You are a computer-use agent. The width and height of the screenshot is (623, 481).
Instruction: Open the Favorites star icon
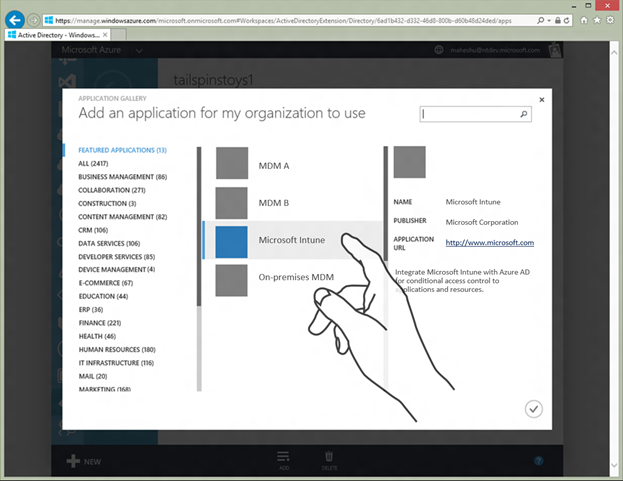(x=597, y=20)
